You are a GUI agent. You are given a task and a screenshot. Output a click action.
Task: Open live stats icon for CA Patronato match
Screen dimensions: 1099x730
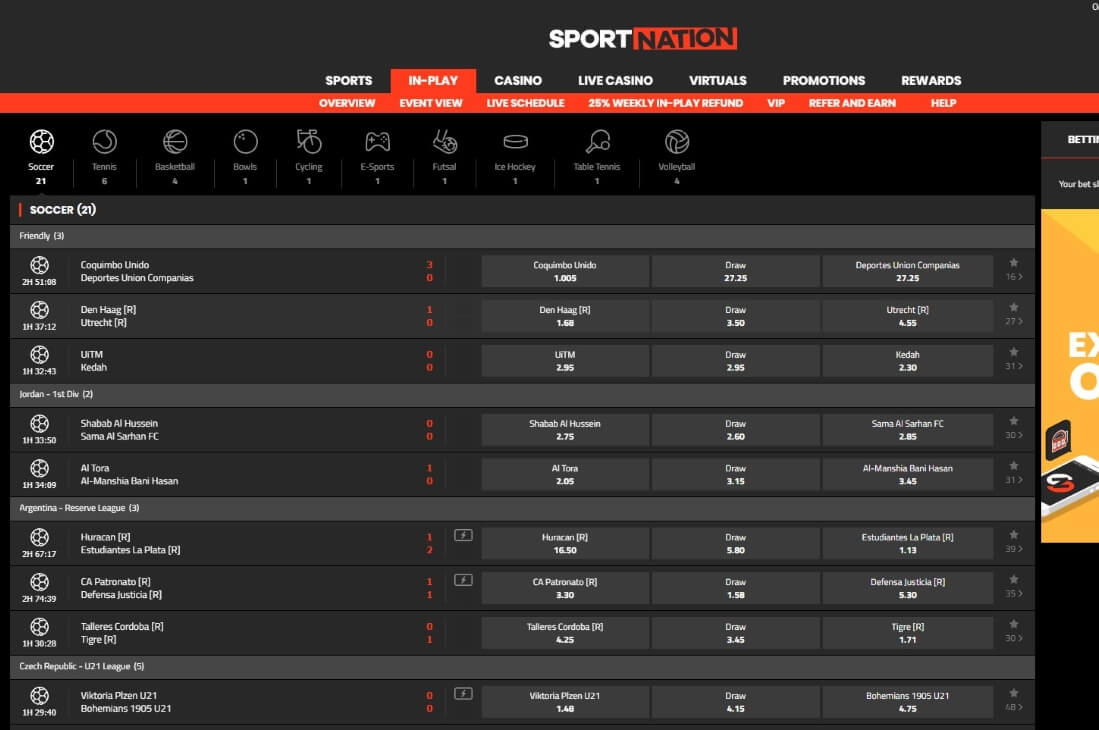click(x=463, y=580)
